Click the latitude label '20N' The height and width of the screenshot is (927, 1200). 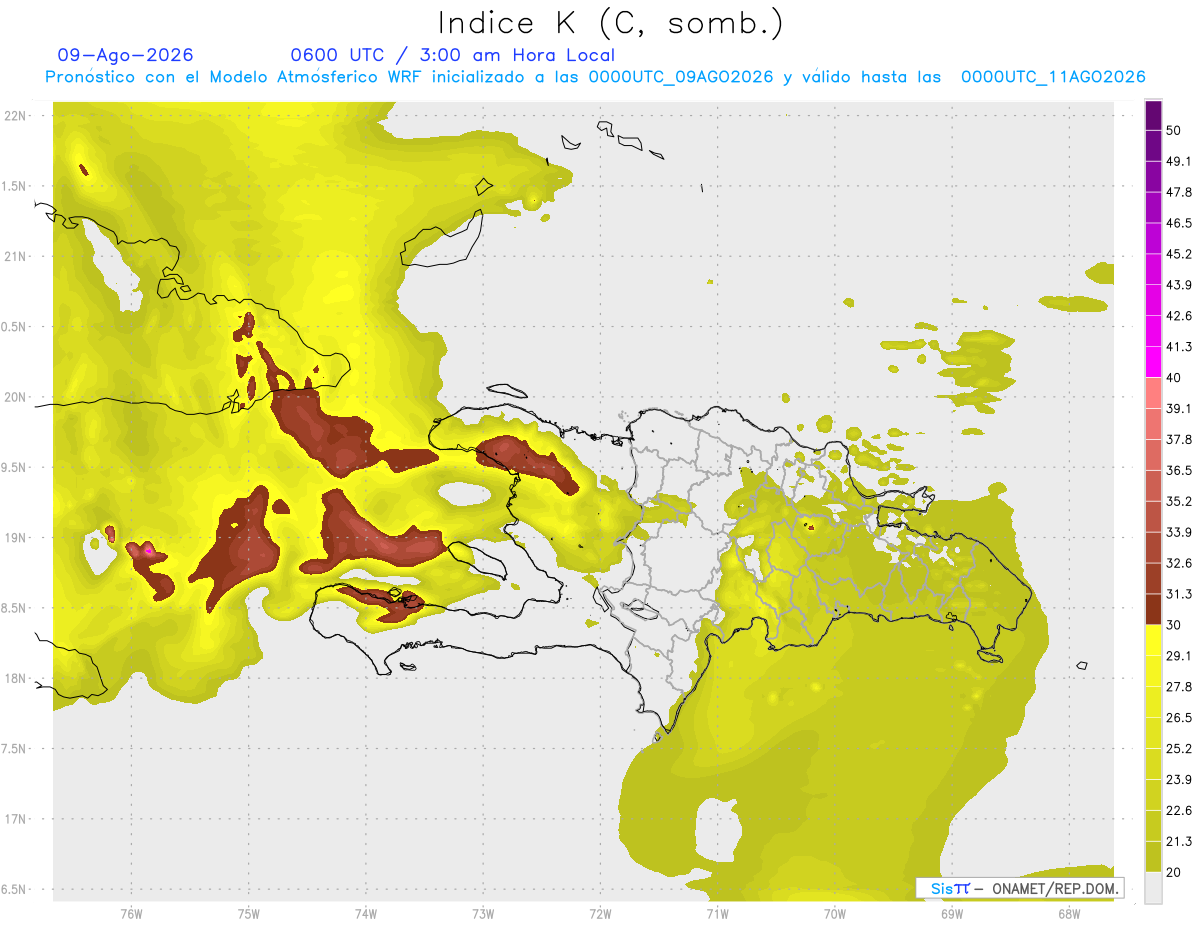(x=17, y=398)
